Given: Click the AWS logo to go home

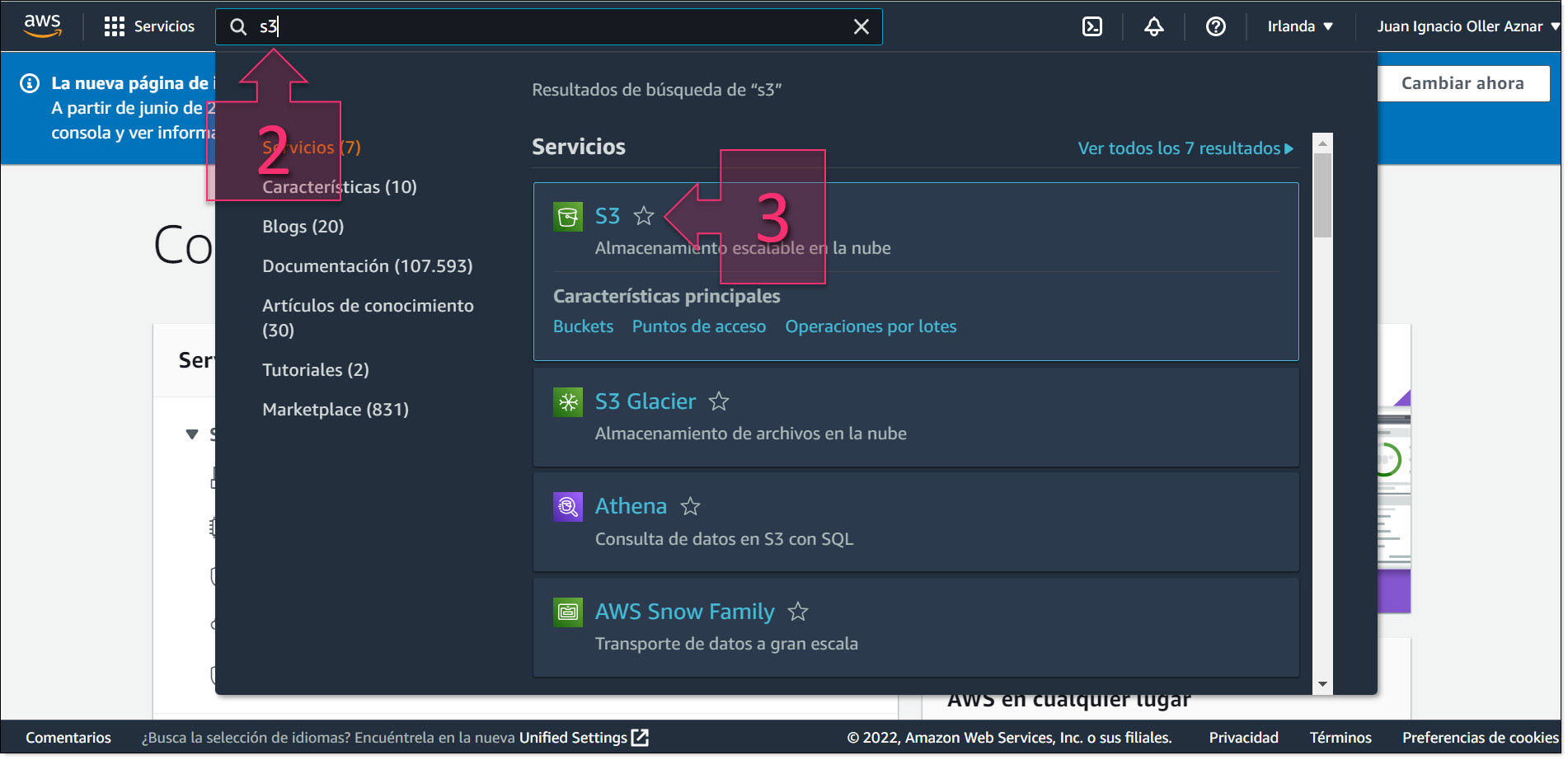Looking at the screenshot, I should [x=42, y=25].
